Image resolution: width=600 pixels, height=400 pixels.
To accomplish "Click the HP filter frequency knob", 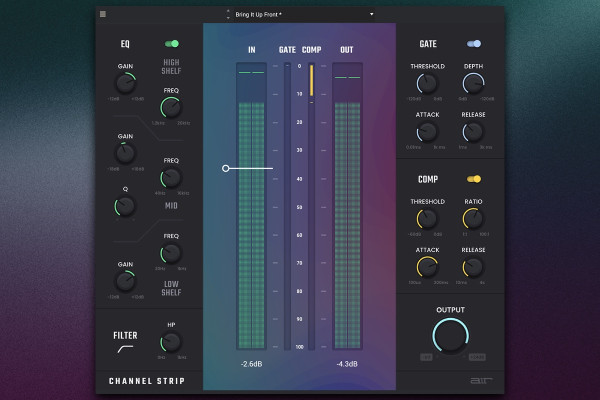I will (171, 342).
